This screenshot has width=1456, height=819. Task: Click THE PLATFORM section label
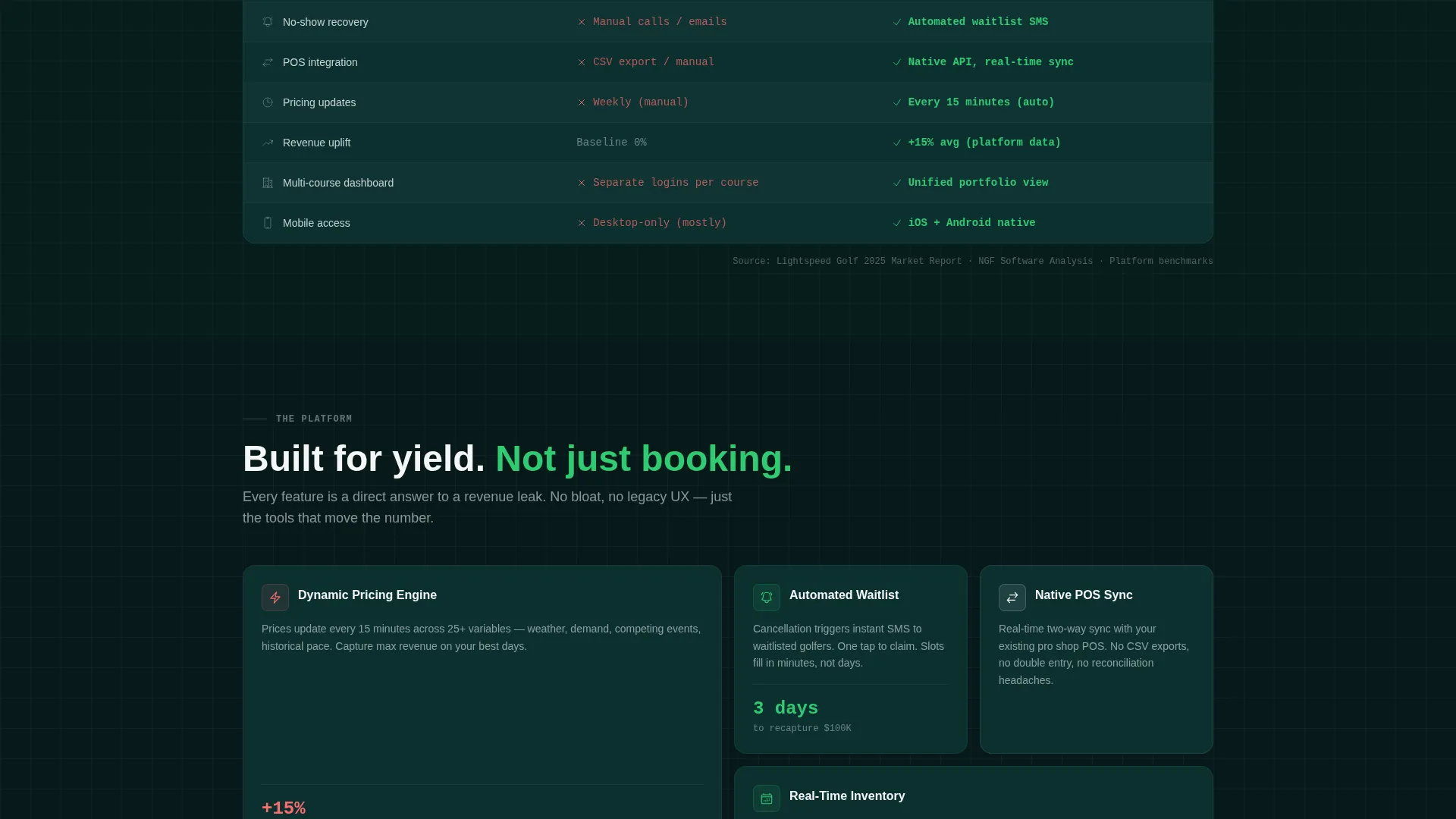pos(314,419)
